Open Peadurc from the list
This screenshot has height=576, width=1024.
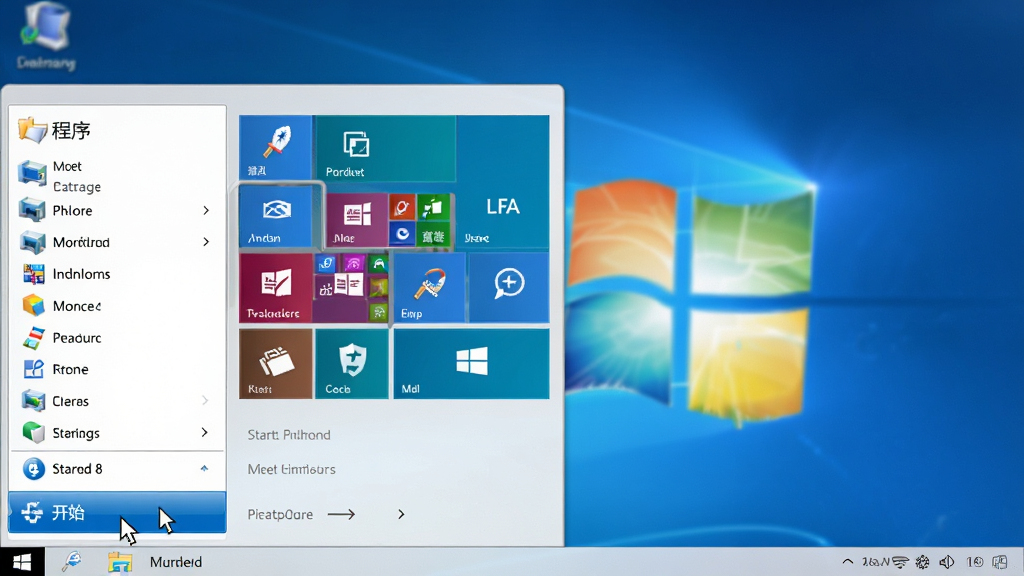[118, 338]
